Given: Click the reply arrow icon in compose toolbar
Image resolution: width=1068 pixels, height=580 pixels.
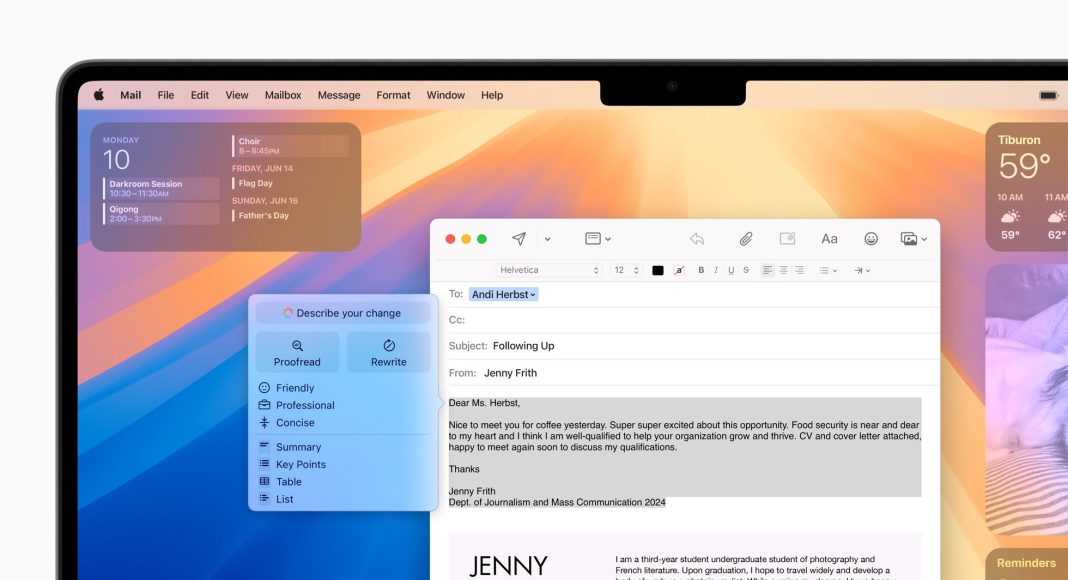Looking at the screenshot, I should click(x=697, y=239).
